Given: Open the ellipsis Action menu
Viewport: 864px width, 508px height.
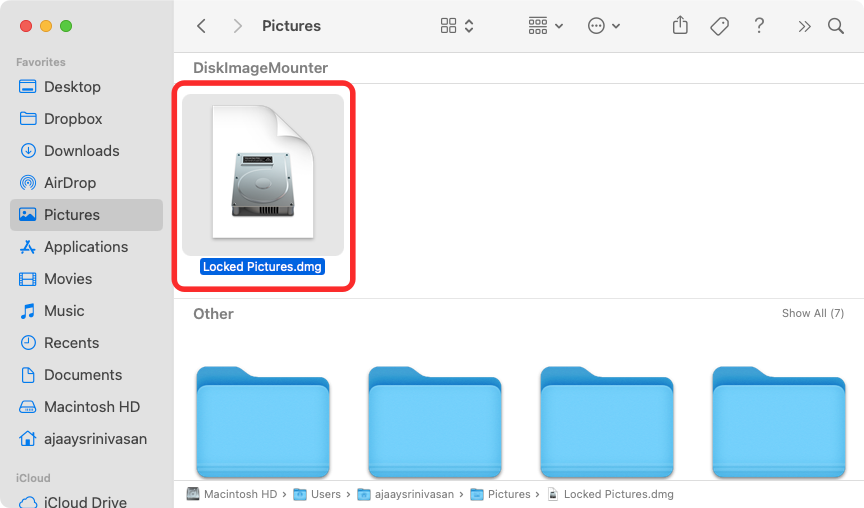Looking at the screenshot, I should (x=604, y=26).
